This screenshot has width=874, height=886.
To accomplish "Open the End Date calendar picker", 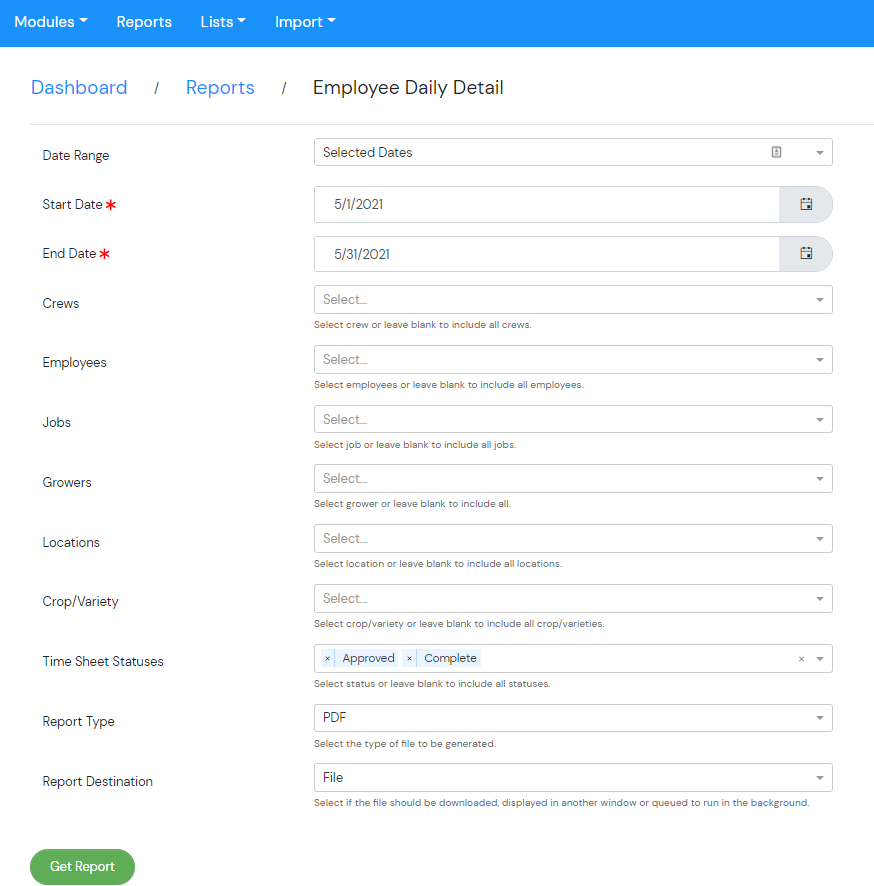I will 806,253.
